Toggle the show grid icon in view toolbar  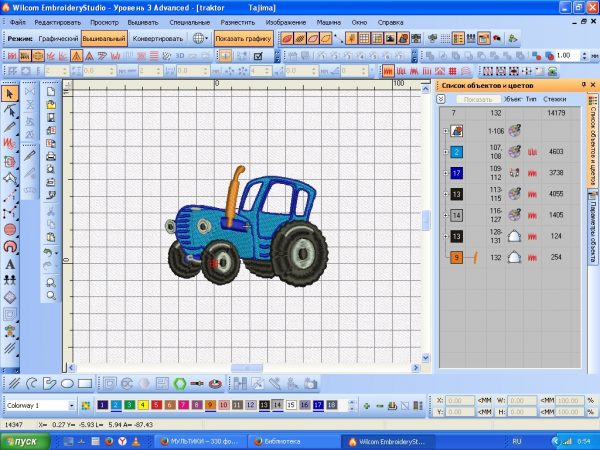coord(364,38)
